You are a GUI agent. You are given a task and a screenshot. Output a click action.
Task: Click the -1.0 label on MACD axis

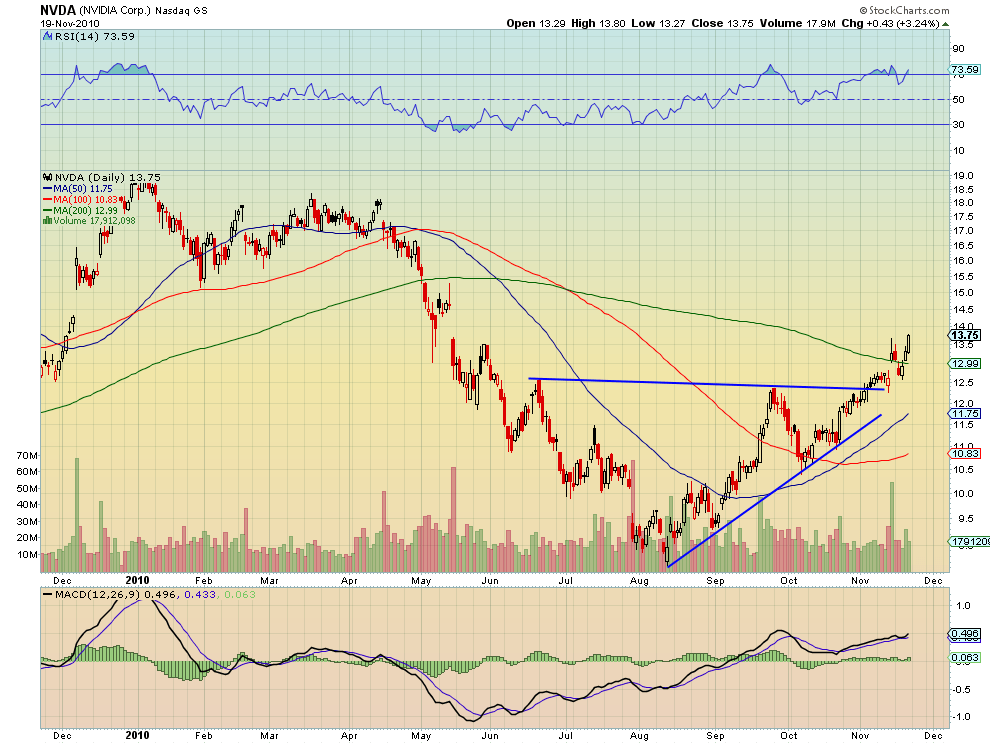[962, 717]
